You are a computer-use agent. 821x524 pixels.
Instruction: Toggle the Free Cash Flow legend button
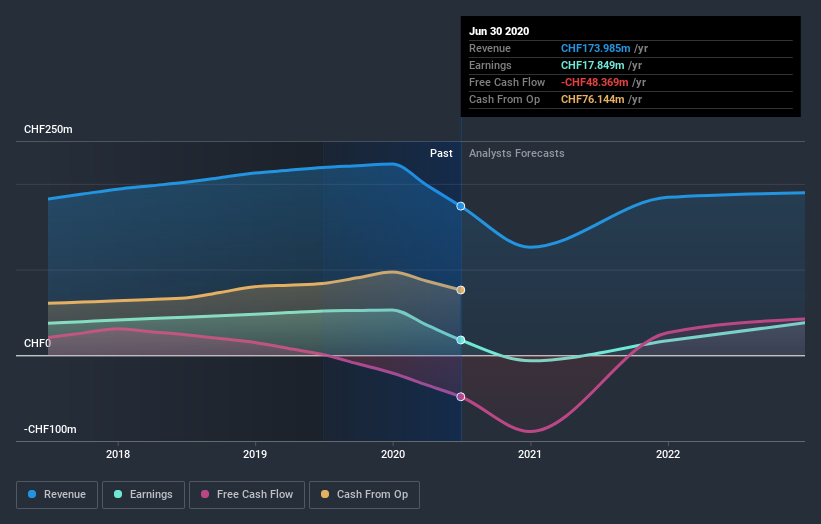(x=247, y=495)
